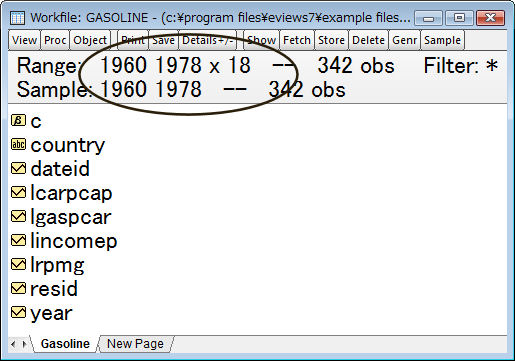The width and height of the screenshot is (515, 361).
Task: Click the Filter: * text
Action: 460,66
